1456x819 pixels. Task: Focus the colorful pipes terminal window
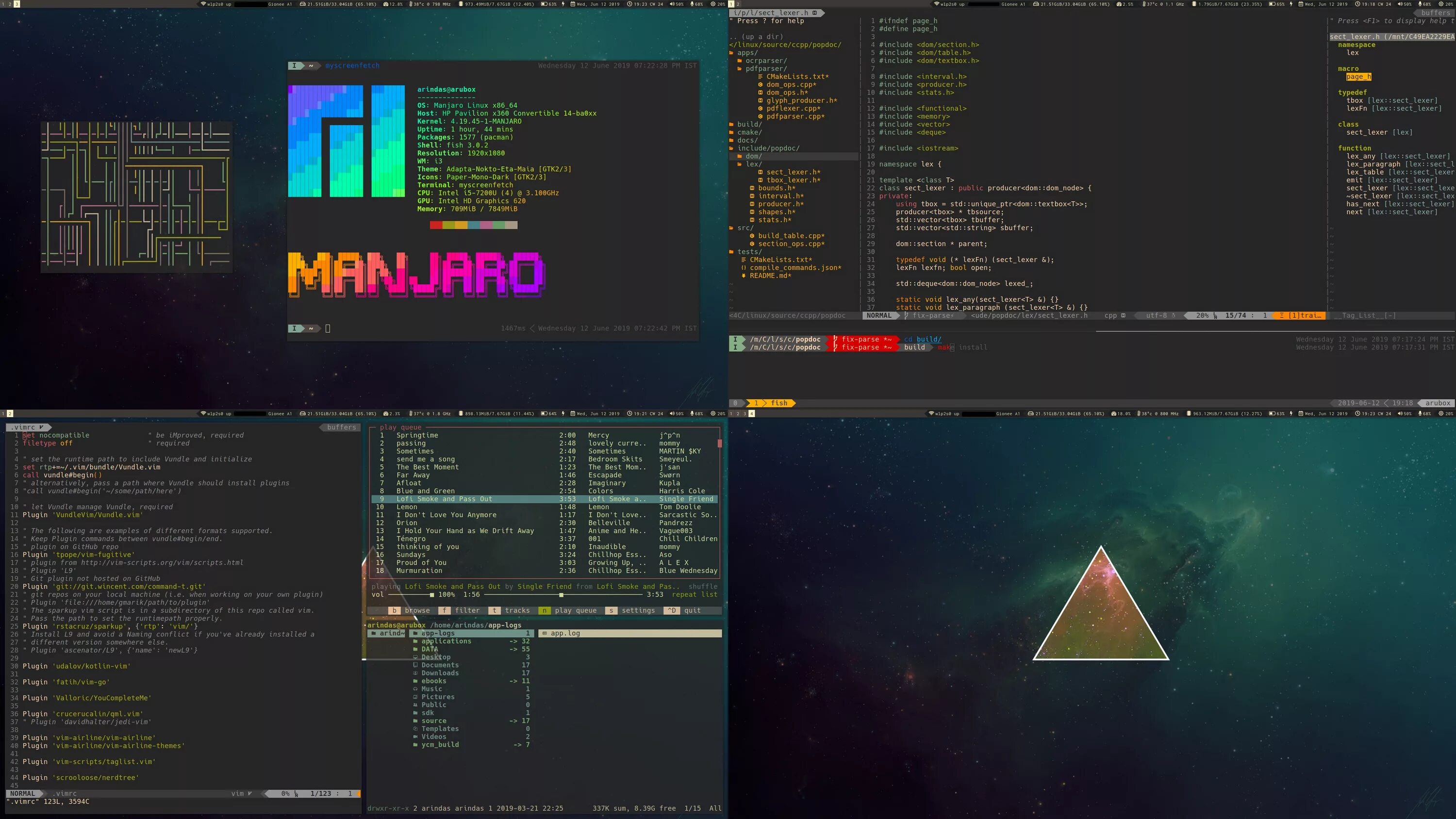coord(136,197)
